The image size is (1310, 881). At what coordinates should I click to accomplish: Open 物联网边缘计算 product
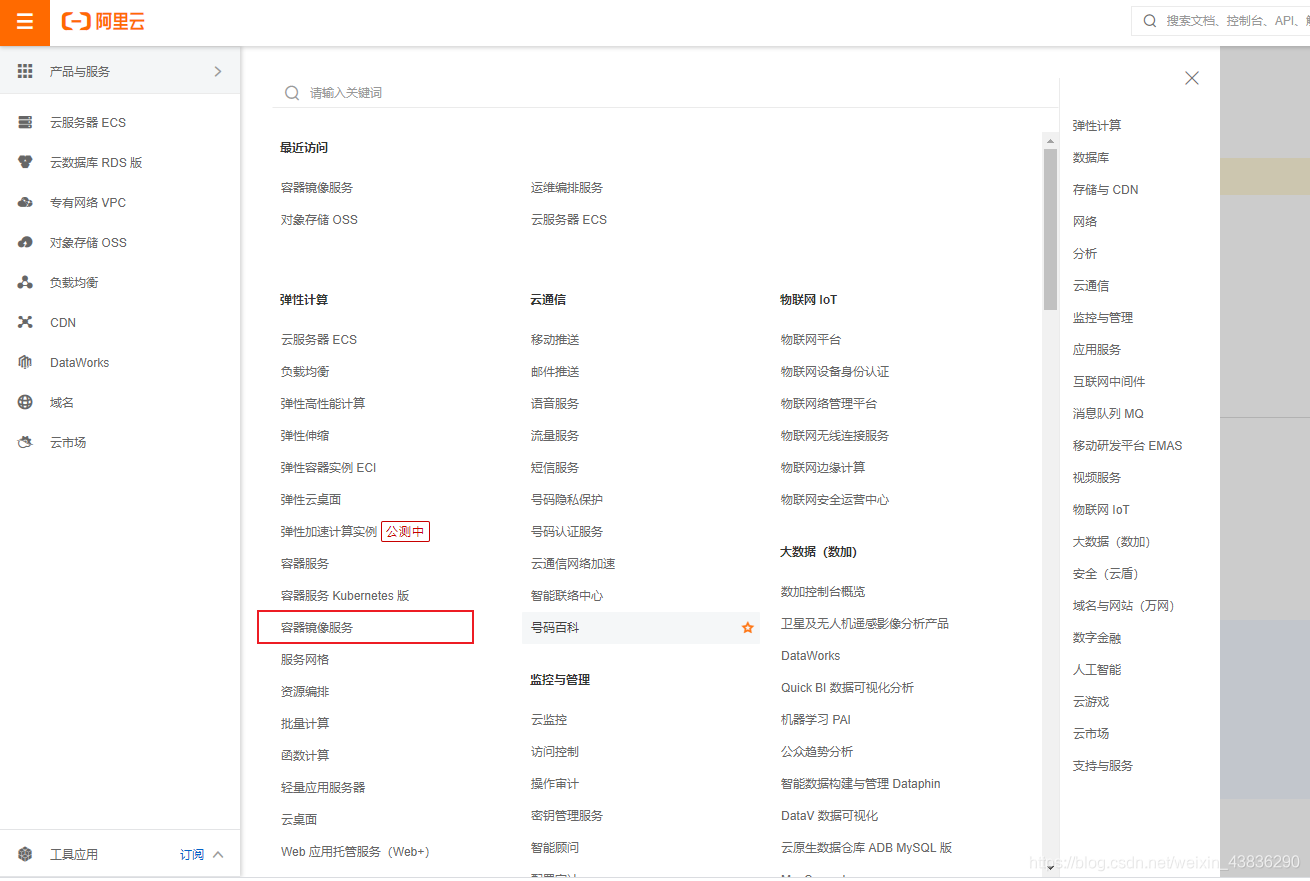pyautogui.click(x=823, y=467)
